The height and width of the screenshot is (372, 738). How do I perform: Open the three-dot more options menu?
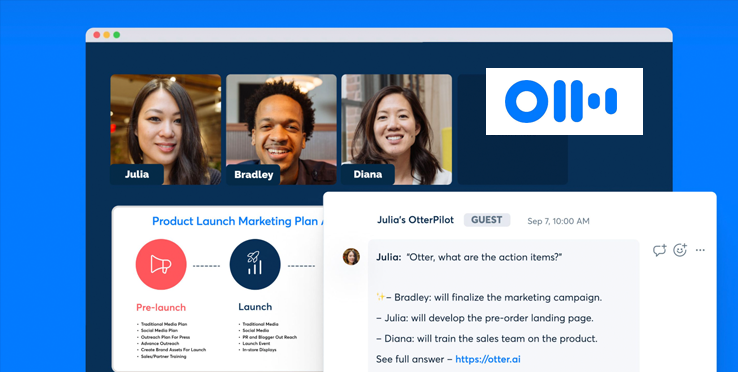click(x=700, y=250)
